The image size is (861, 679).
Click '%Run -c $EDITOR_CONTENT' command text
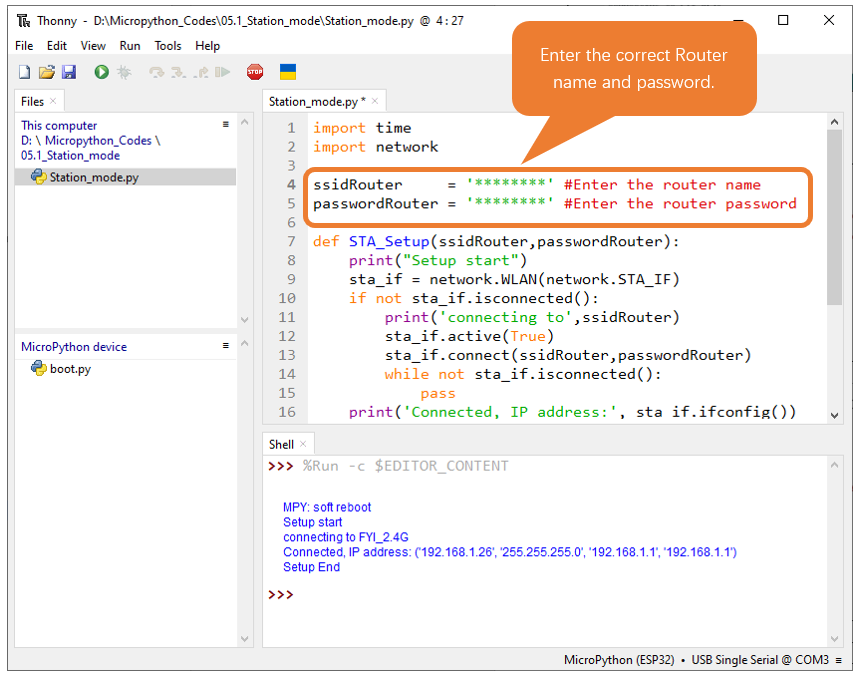[405, 466]
